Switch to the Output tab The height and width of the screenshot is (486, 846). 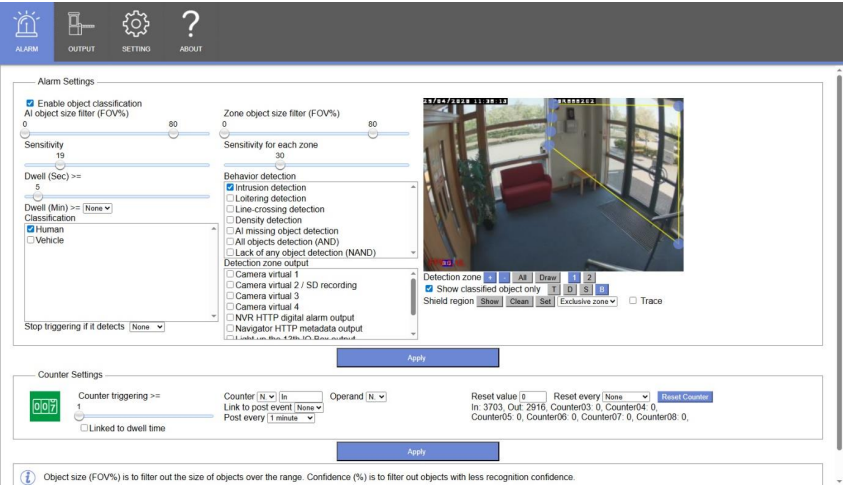pyautogui.click(x=81, y=31)
